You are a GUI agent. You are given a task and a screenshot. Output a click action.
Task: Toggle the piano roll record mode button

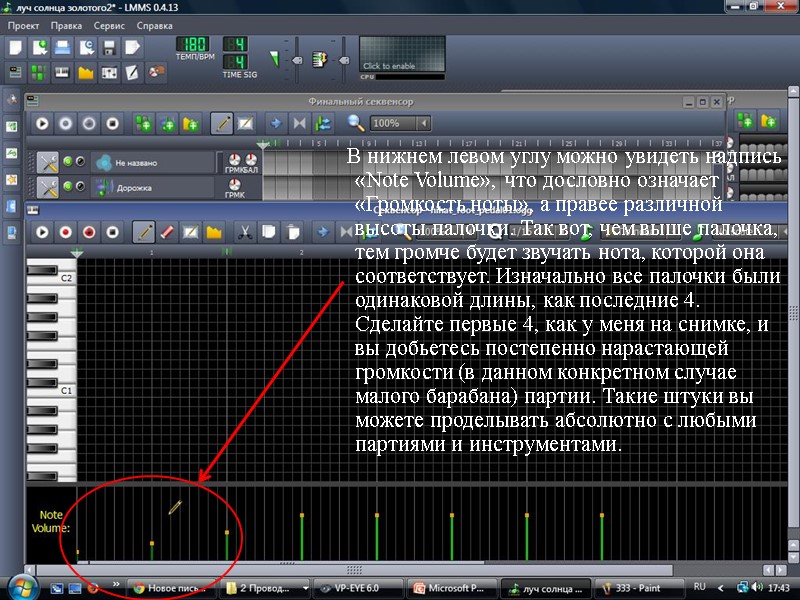[x=66, y=233]
